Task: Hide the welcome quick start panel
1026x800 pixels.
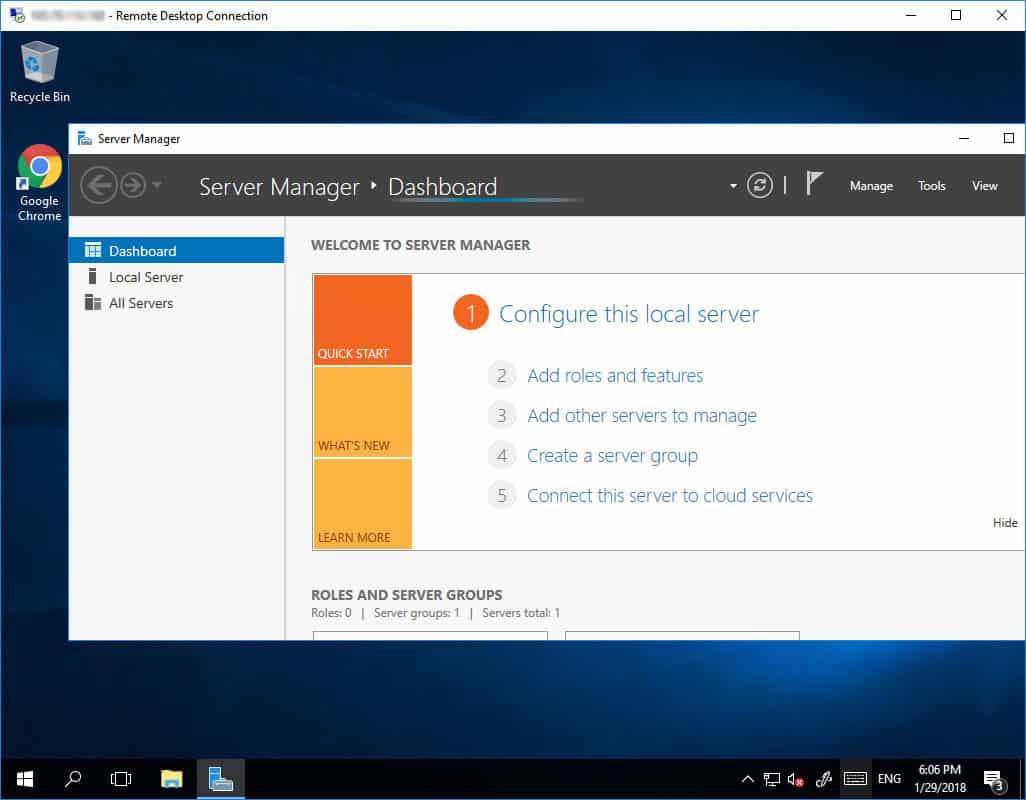Action: coord(1004,523)
